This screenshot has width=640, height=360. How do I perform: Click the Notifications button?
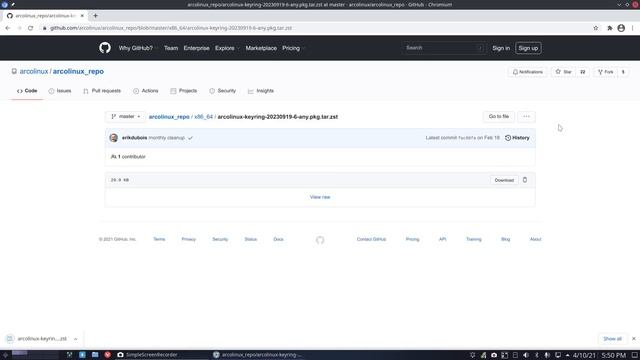527,72
